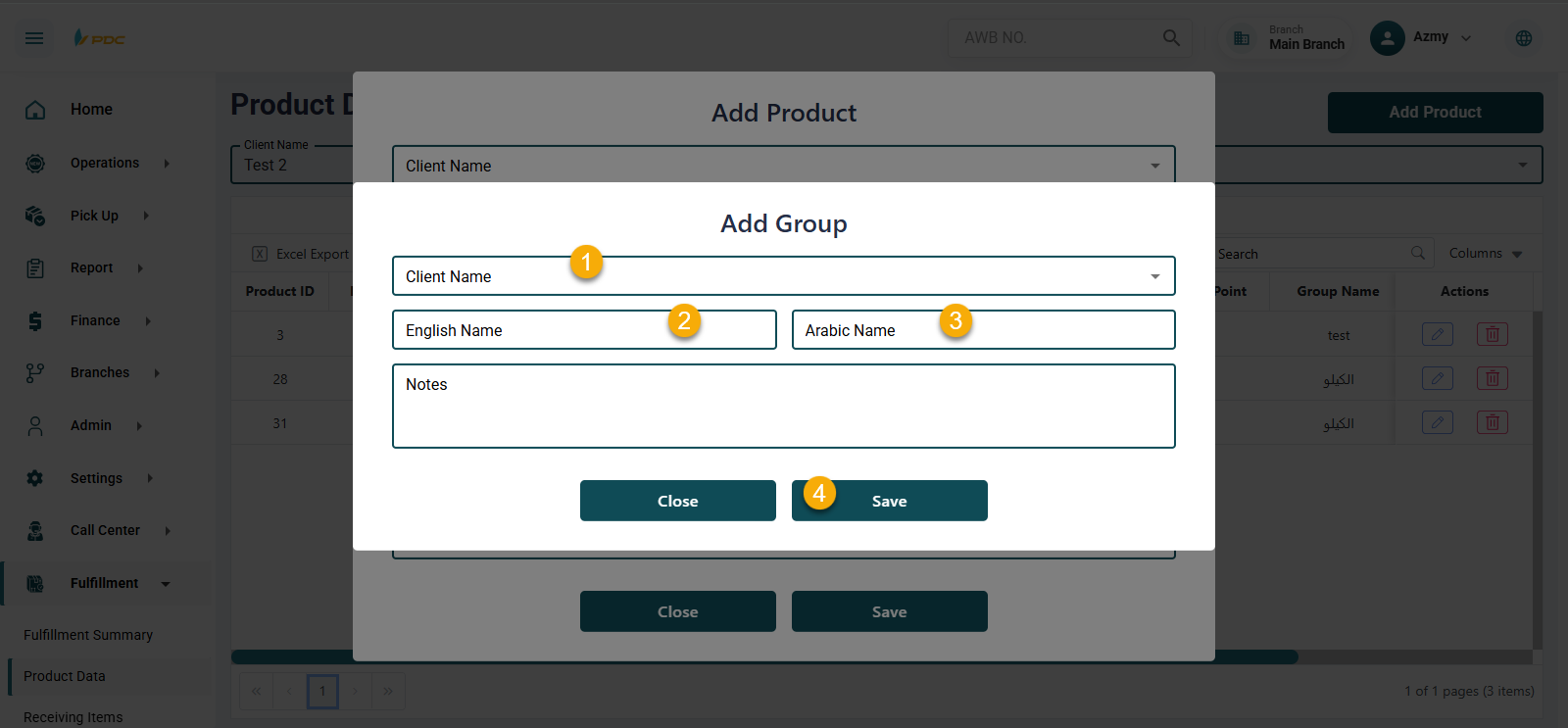Screen dimensions: 1568x728
Task: Click the Branch building icon
Action: tap(1242, 38)
